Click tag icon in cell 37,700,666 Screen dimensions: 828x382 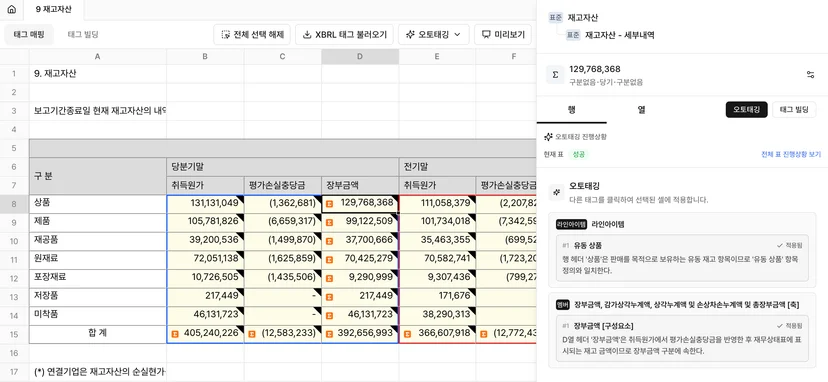[330, 241]
